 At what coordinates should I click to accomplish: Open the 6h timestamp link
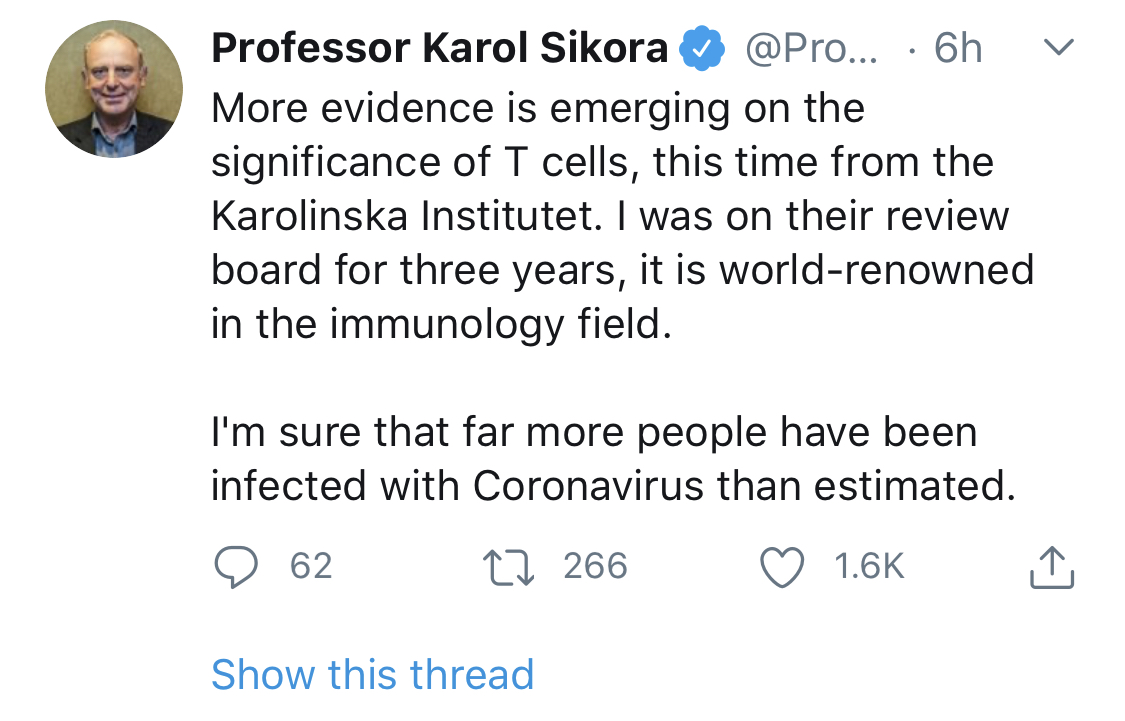(x=958, y=49)
